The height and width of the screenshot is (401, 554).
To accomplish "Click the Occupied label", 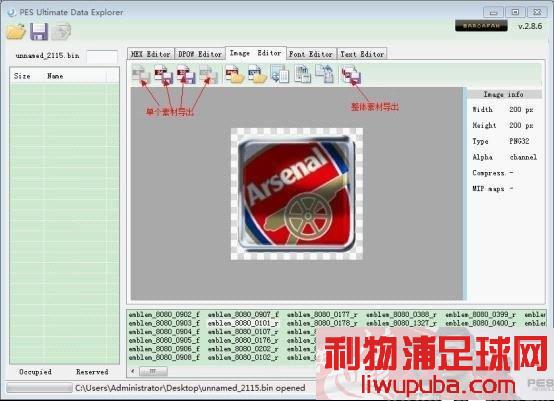I will click(x=35, y=372).
